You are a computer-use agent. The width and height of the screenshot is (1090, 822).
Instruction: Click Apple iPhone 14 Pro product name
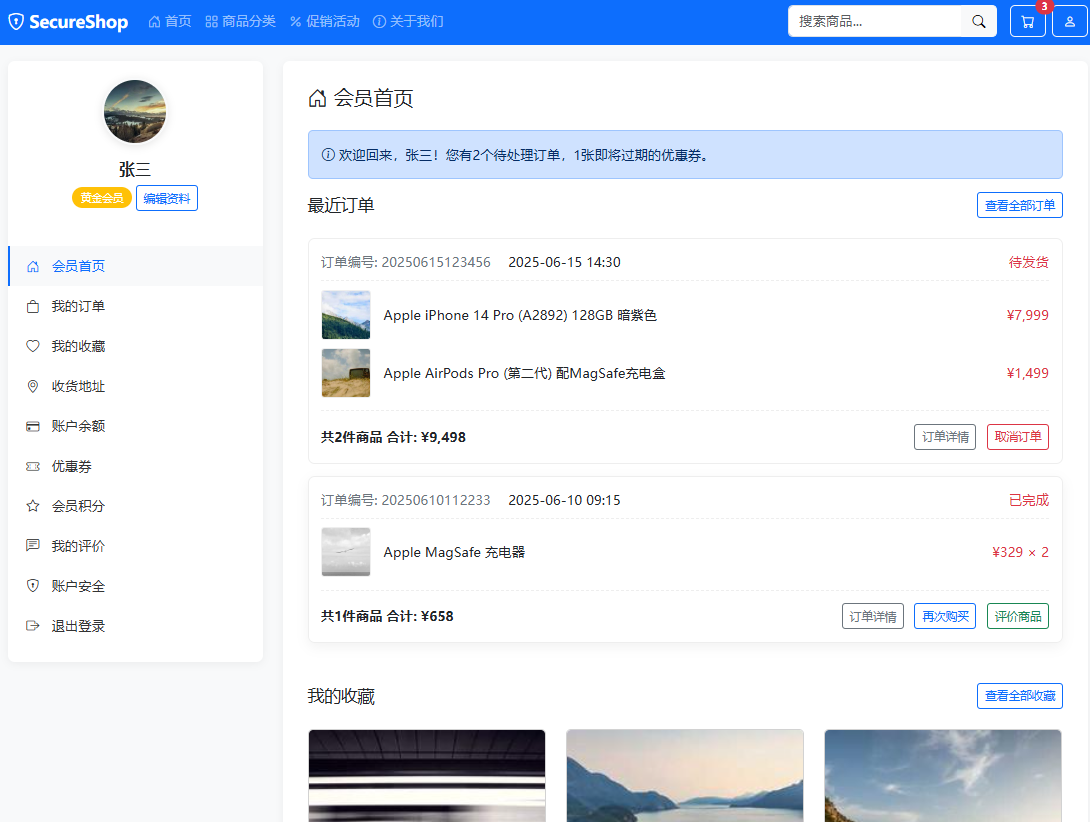(x=520, y=316)
